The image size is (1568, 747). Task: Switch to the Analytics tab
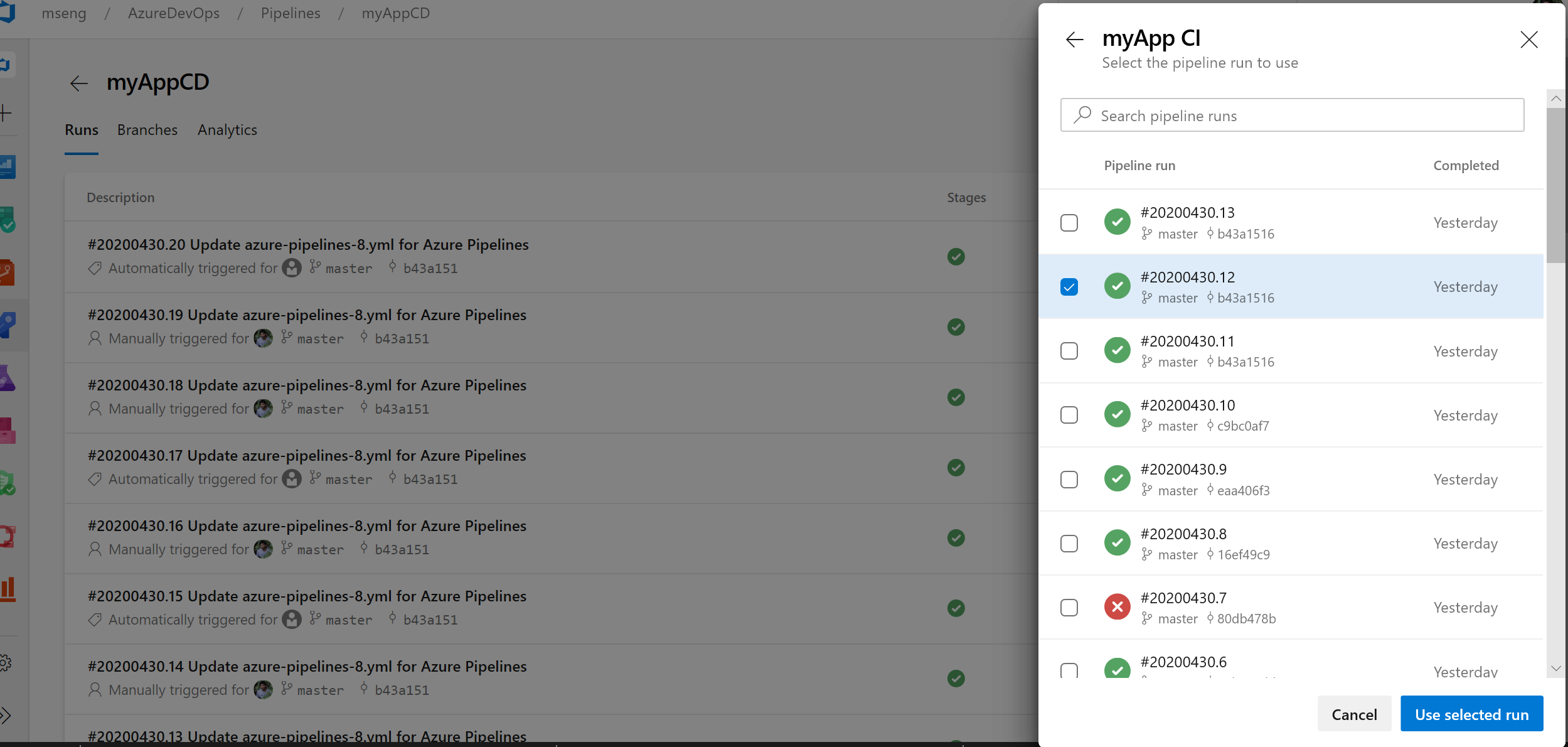(x=227, y=129)
